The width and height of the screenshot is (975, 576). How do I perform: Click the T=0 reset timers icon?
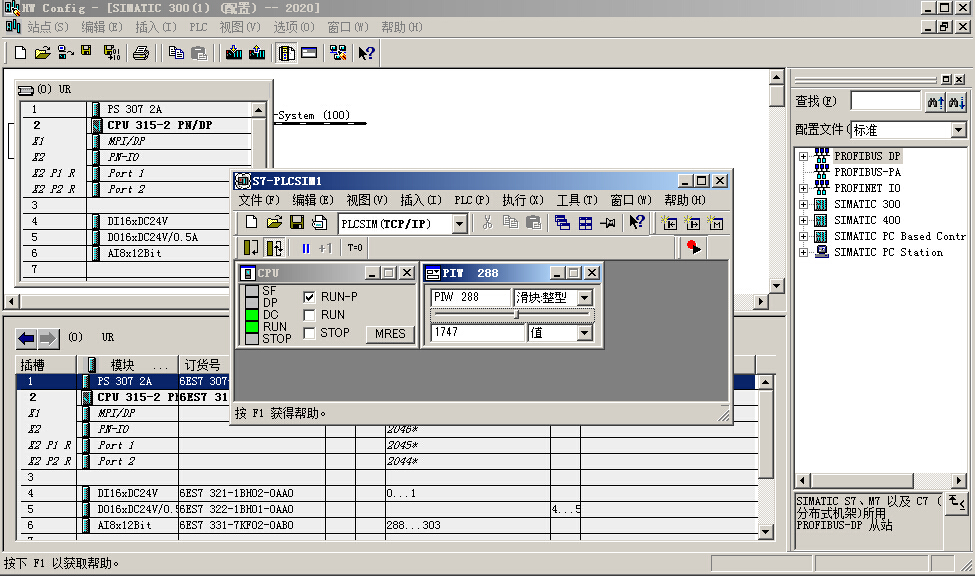[355, 248]
